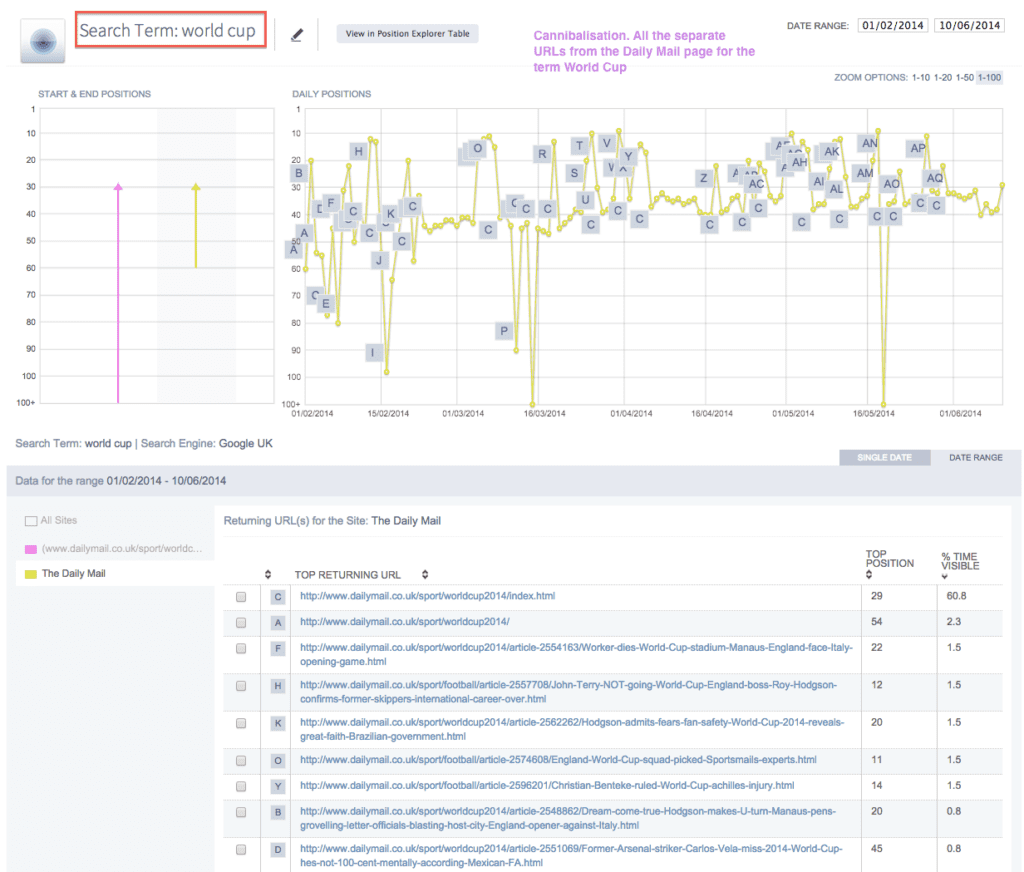The width and height of the screenshot is (1024, 872).
Task: Click the A label icon in URL table
Action: [278, 622]
